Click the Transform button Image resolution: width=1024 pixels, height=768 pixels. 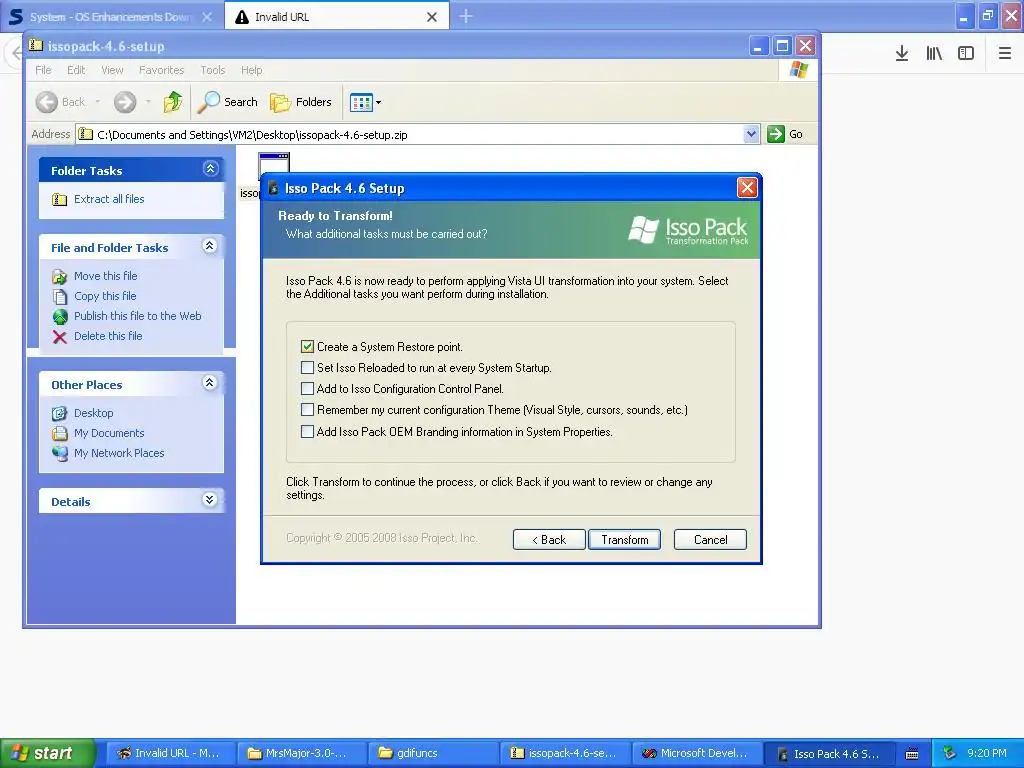(x=624, y=539)
